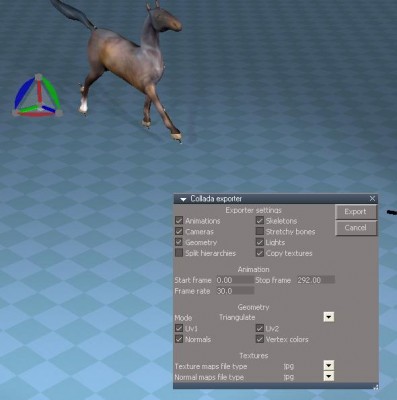Screen dimensions: 397x400
Task: Click the Textures section heading
Action: pos(254,356)
